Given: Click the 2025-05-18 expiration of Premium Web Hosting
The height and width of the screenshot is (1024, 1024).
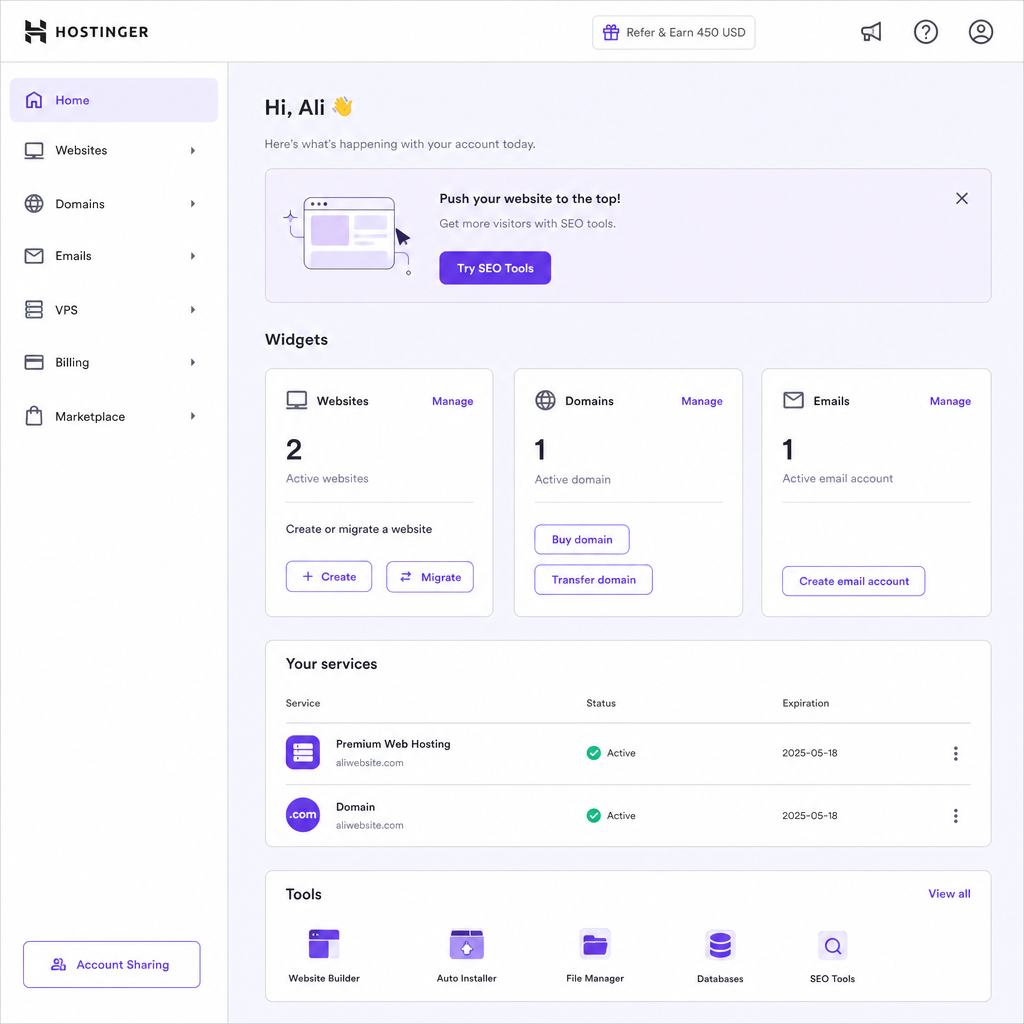Looking at the screenshot, I should (x=810, y=753).
